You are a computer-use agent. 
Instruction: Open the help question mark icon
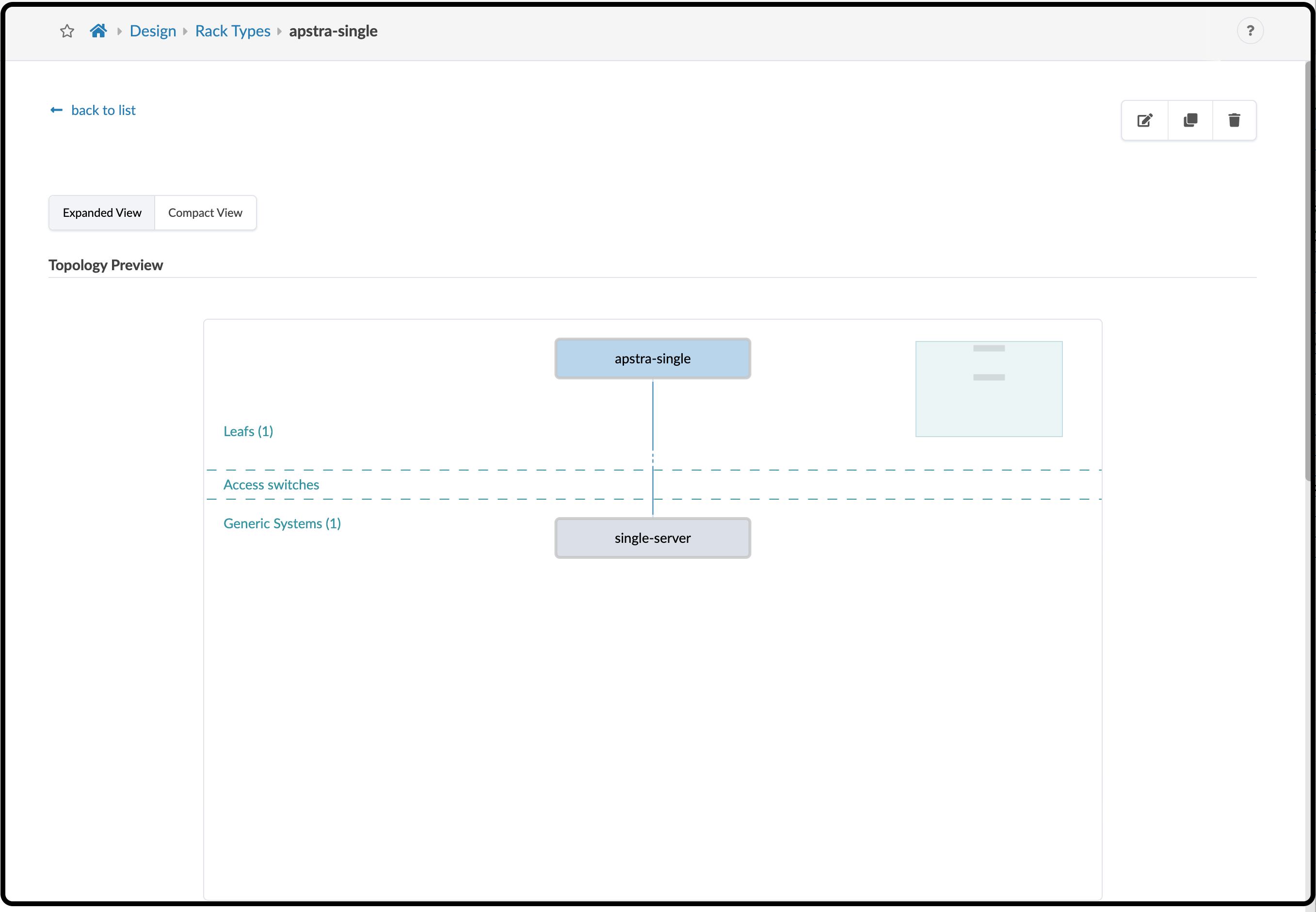[x=1250, y=31]
